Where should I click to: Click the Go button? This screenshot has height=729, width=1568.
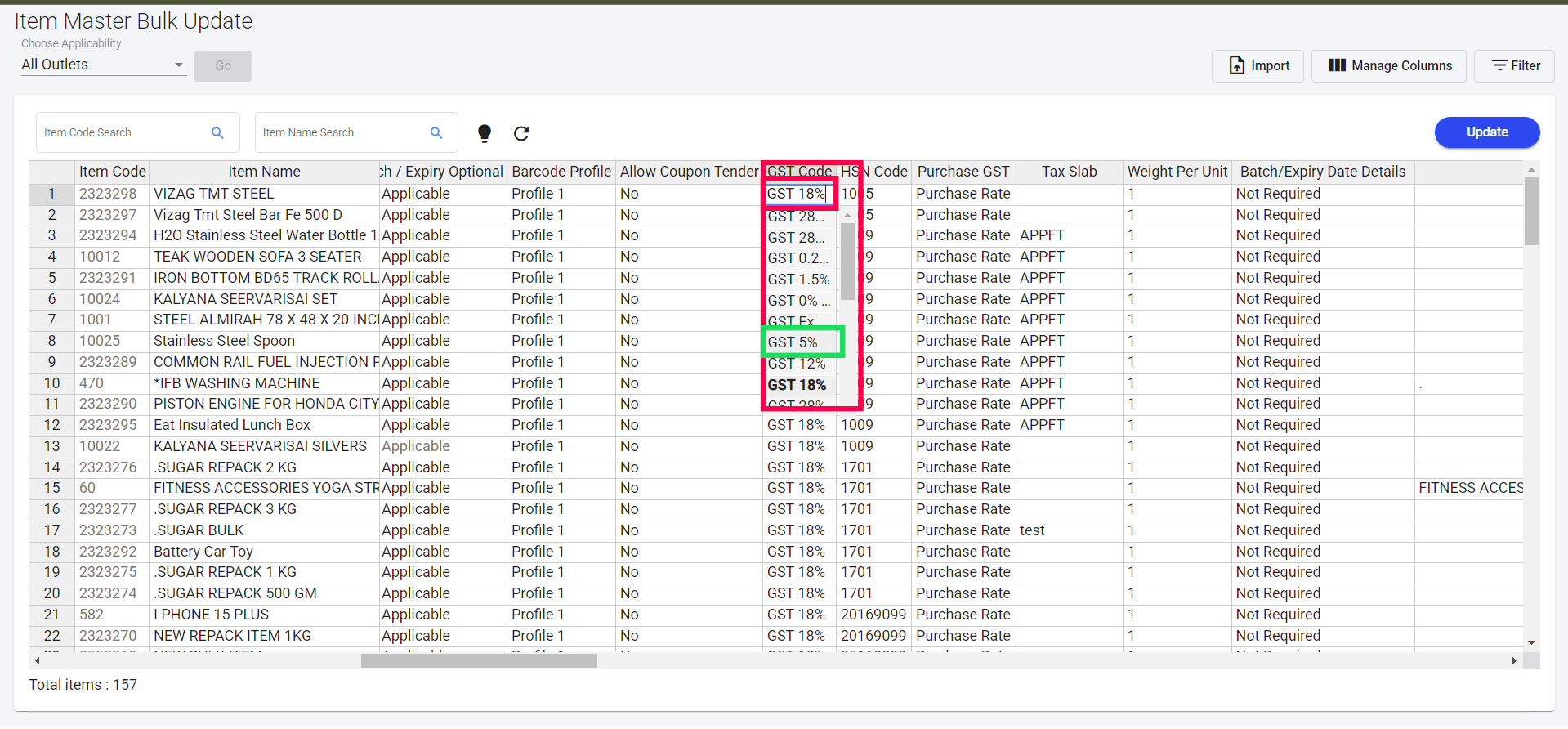click(x=223, y=65)
